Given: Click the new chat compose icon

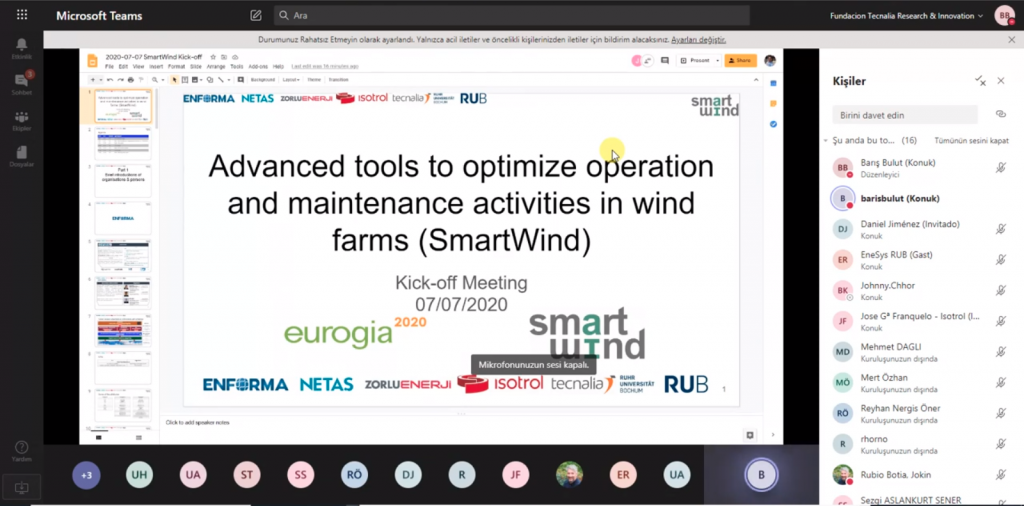Looking at the screenshot, I should tap(256, 16).
